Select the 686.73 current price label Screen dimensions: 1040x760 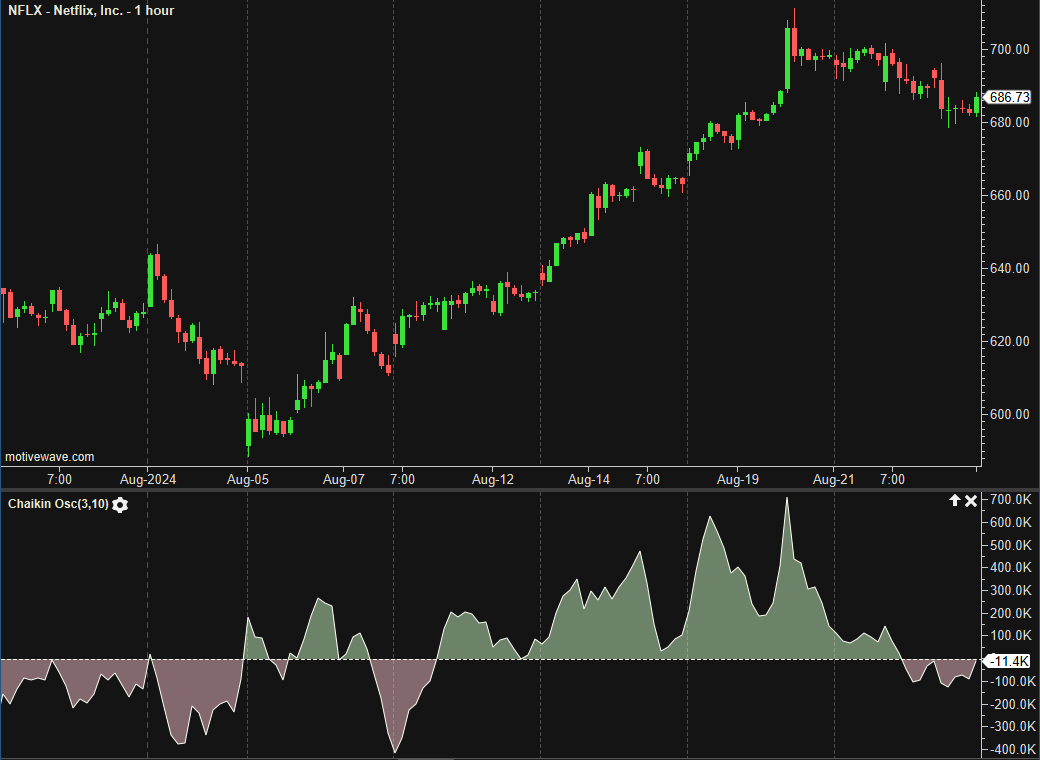click(x=1008, y=97)
